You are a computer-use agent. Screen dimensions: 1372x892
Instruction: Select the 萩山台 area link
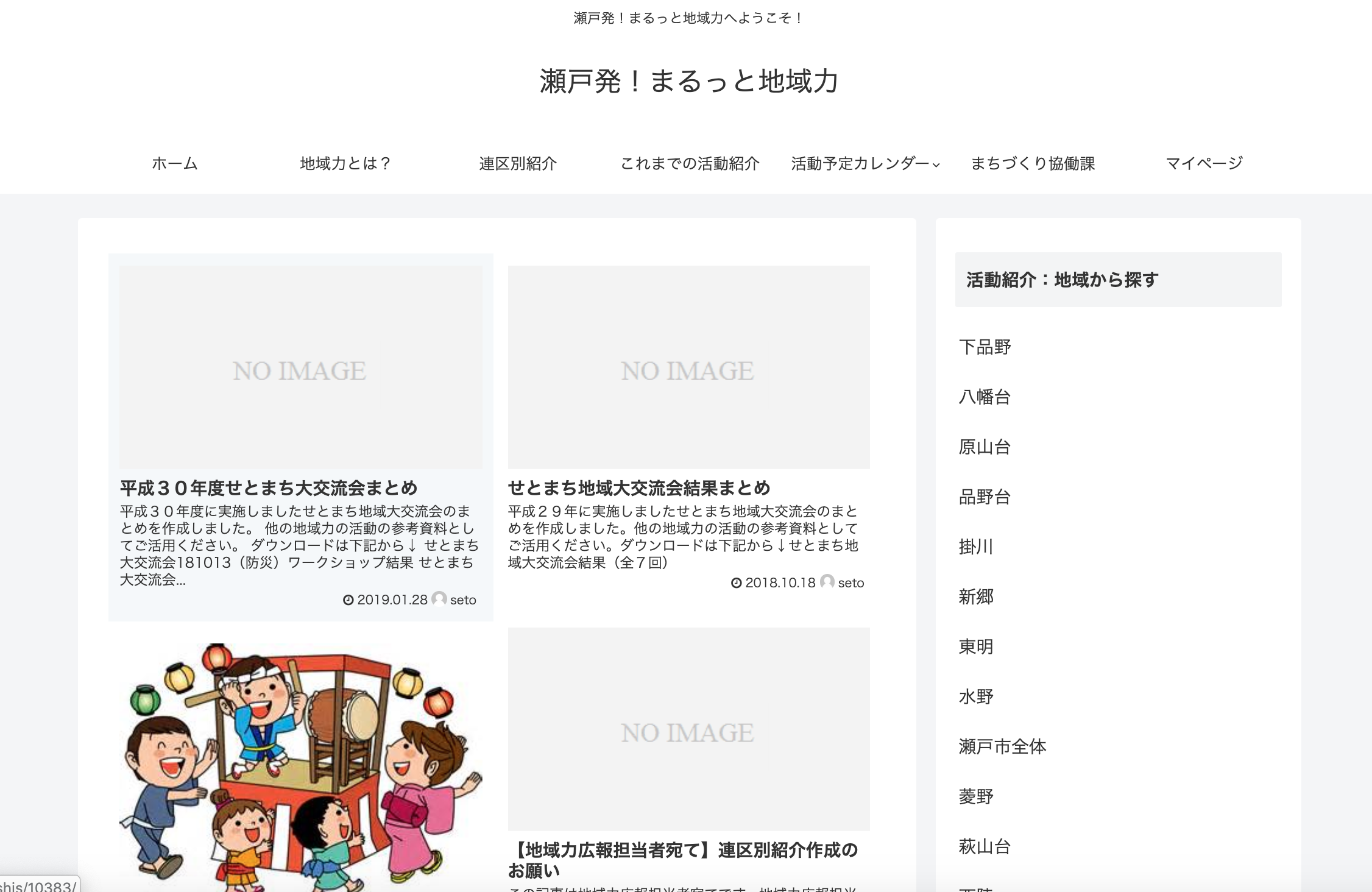(985, 847)
